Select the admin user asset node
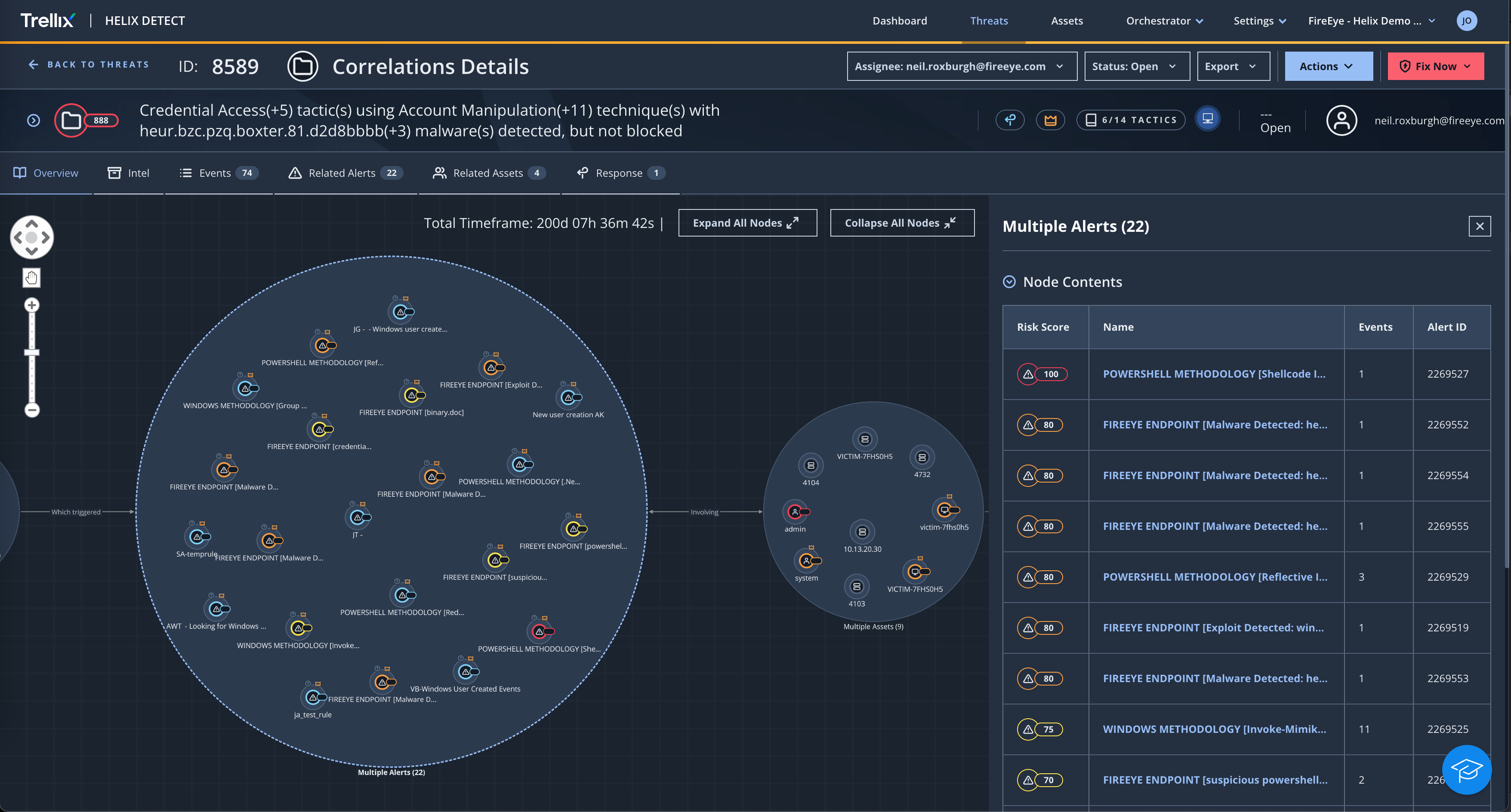The width and height of the screenshot is (1511, 812). (x=795, y=512)
